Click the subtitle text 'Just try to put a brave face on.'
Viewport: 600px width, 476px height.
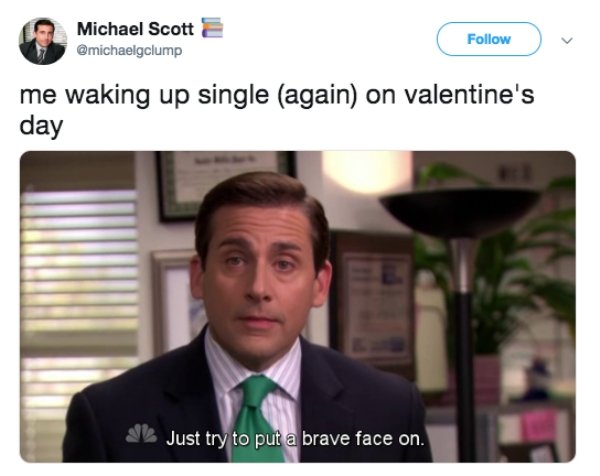pos(295,439)
